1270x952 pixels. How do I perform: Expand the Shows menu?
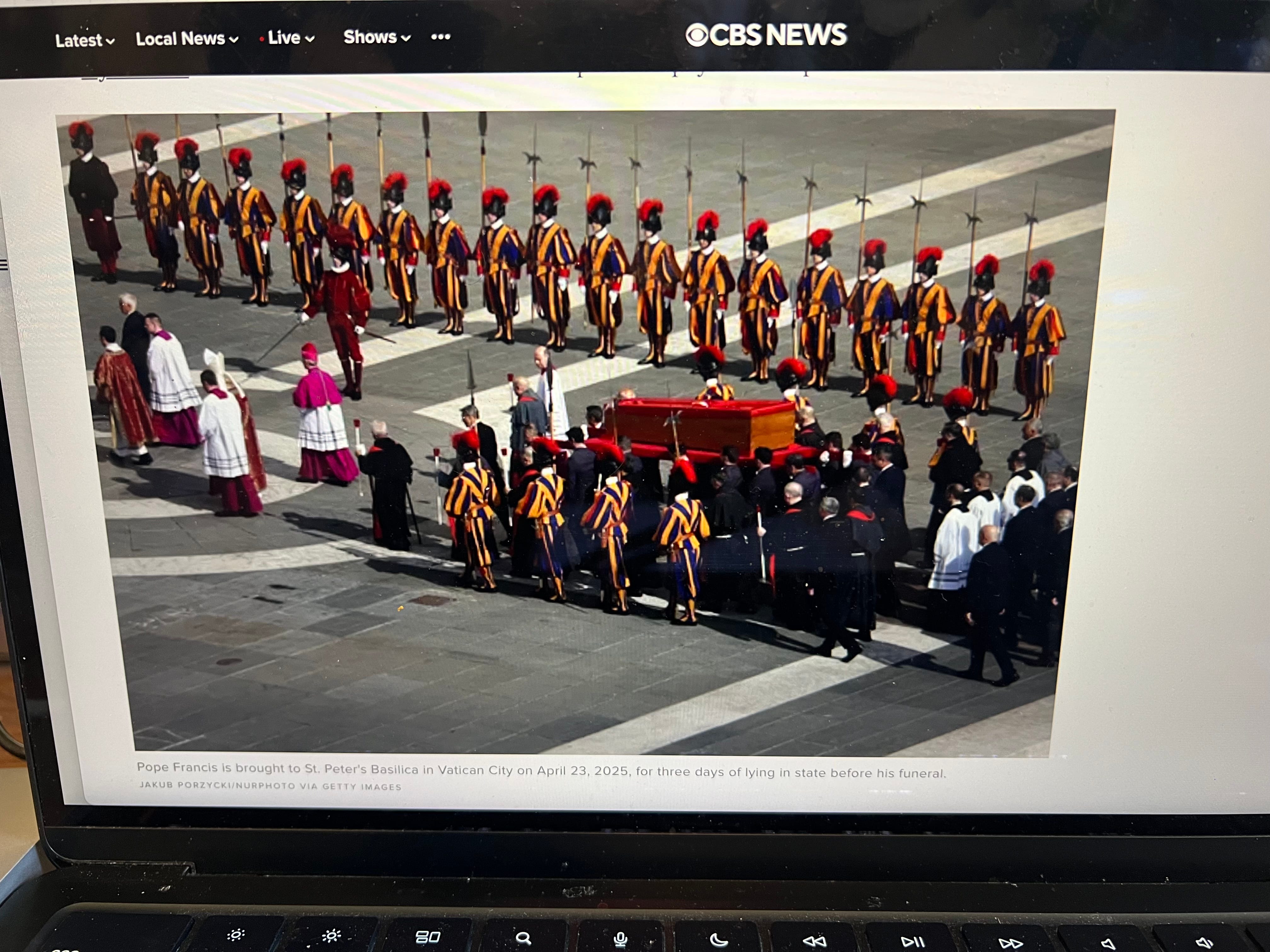pyautogui.click(x=377, y=37)
